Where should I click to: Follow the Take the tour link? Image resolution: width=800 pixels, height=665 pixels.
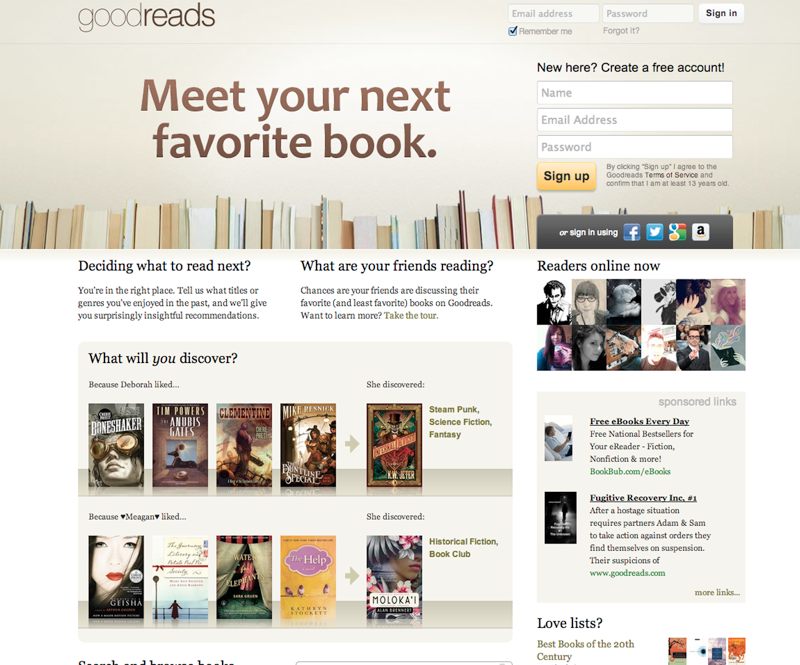(x=411, y=315)
